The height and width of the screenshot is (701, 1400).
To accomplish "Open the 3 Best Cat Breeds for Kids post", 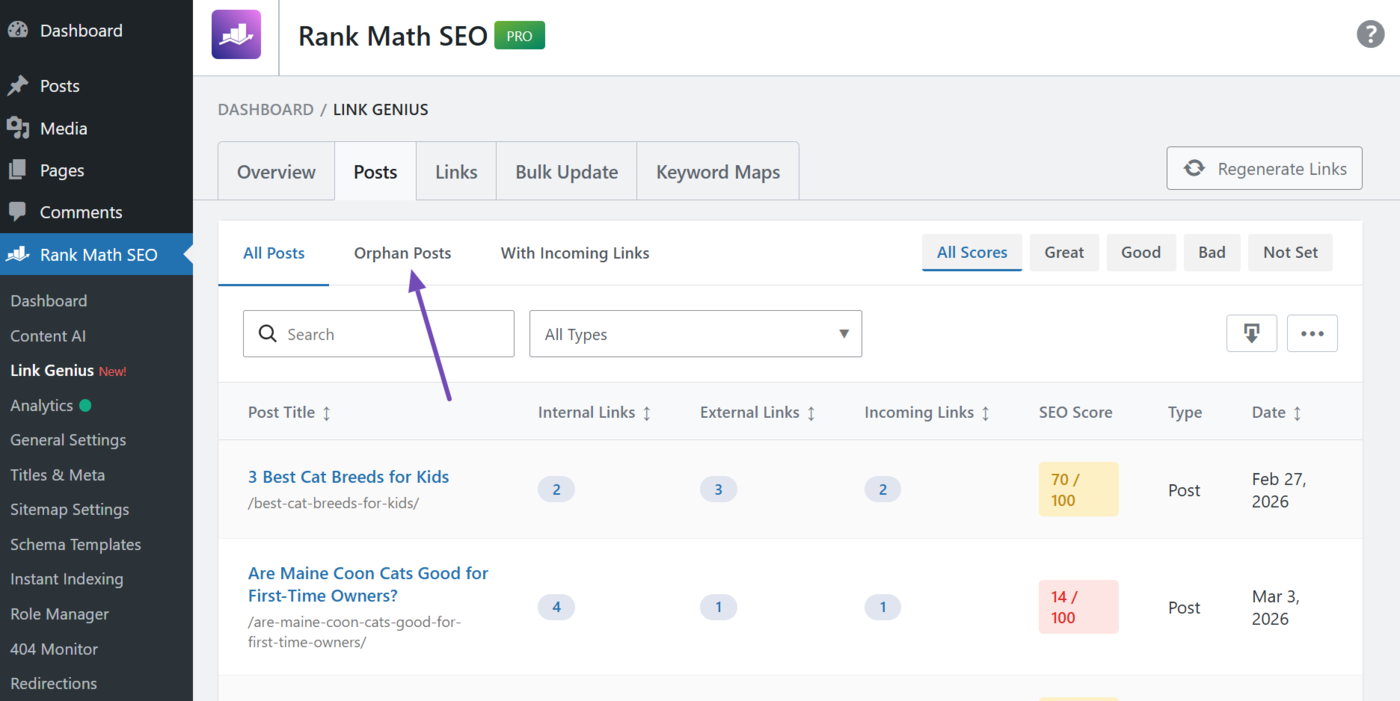I will tap(348, 477).
